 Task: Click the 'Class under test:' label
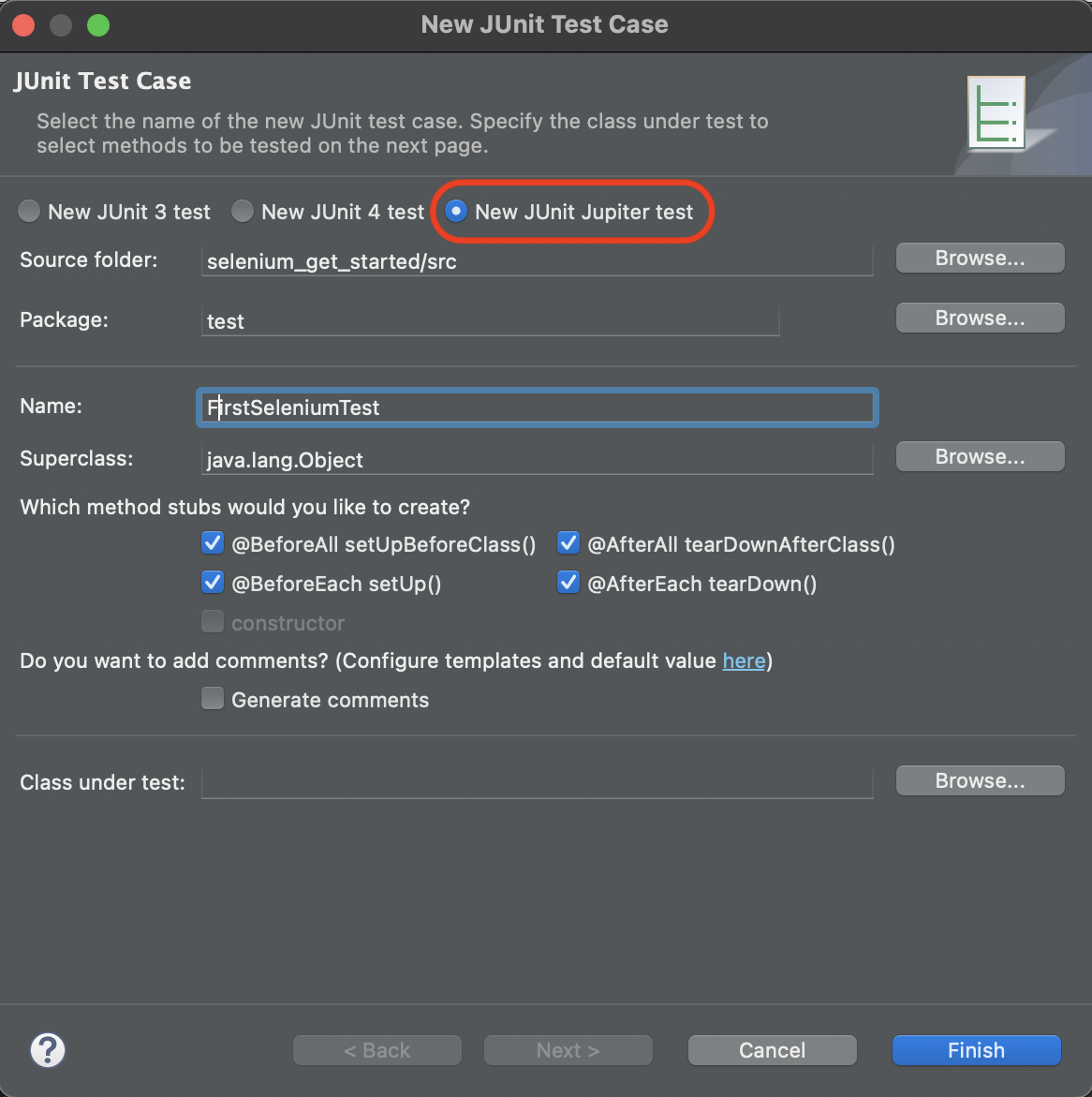point(102,782)
